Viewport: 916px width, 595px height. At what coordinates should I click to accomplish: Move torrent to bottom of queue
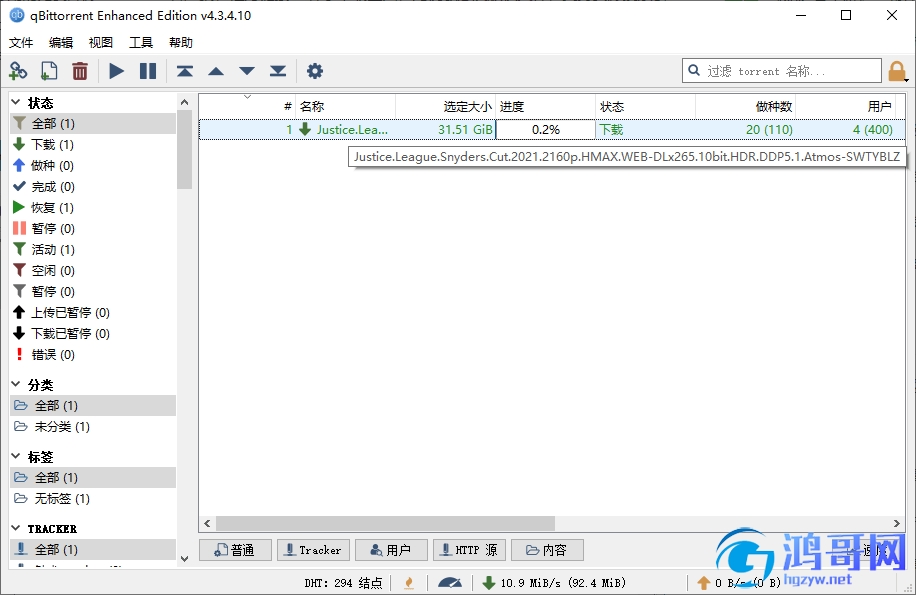(278, 71)
